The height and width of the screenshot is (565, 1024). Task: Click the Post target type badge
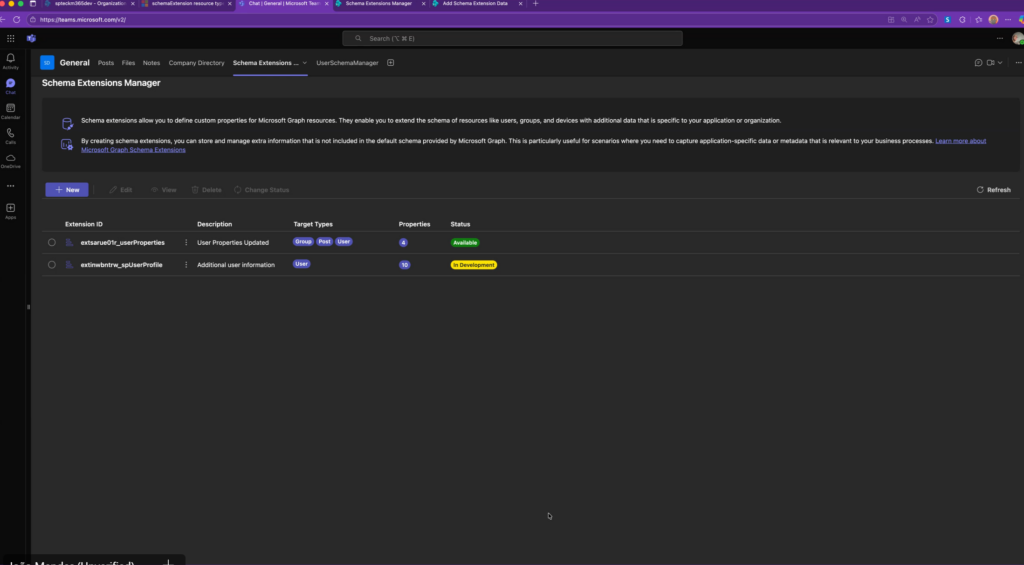click(x=325, y=242)
